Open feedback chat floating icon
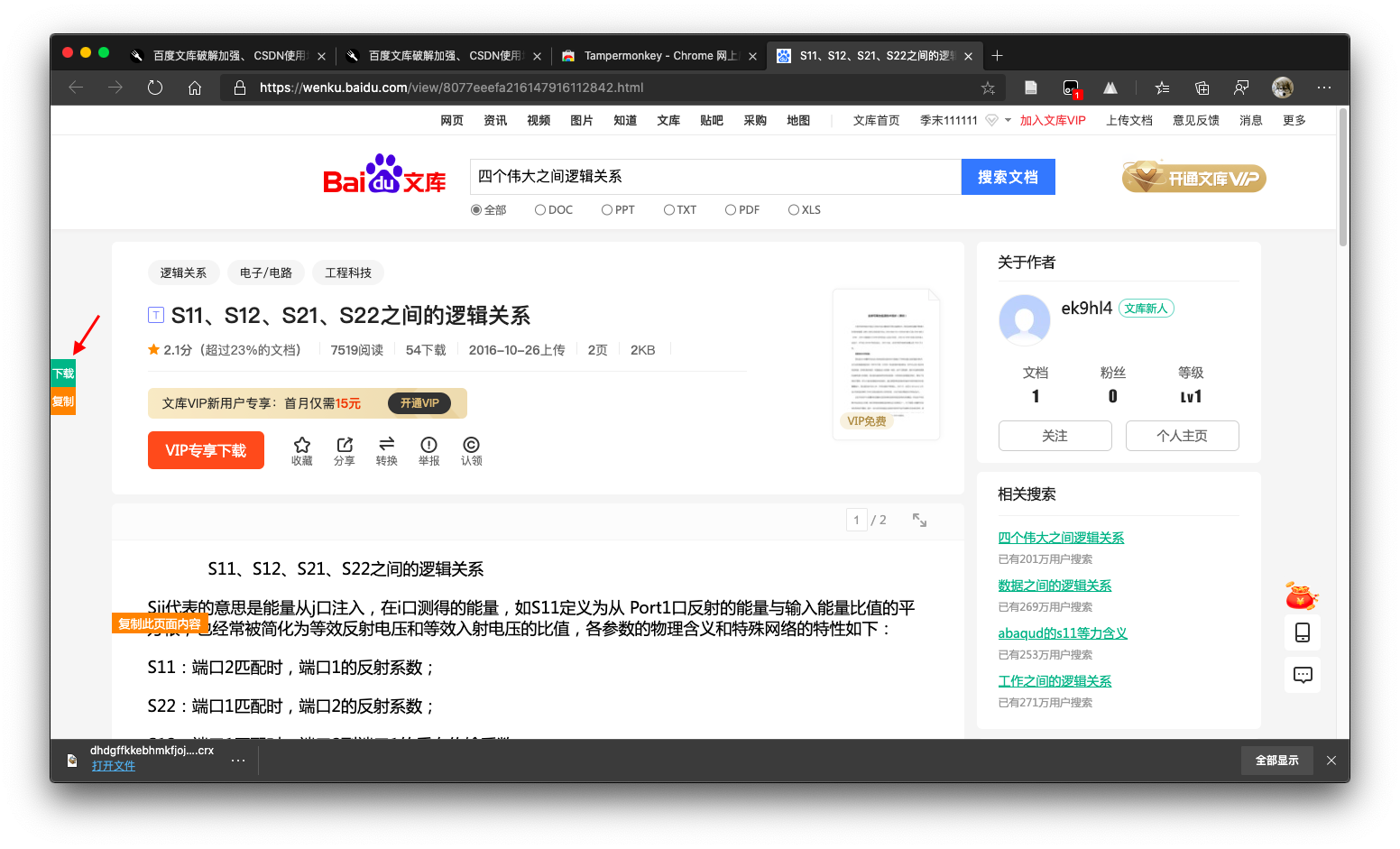The width and height of the screenshot is (1400, 849). pyautogui.click(x=1303, y=675)
